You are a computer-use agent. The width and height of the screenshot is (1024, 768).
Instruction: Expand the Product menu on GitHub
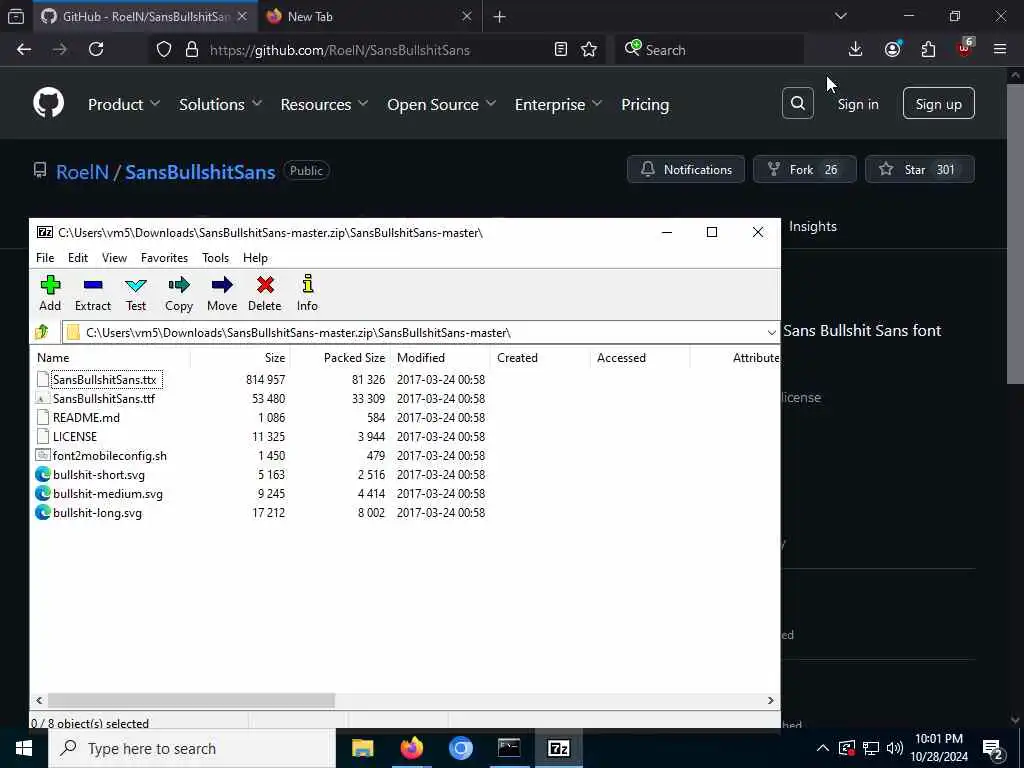click(x=123, y=104)
